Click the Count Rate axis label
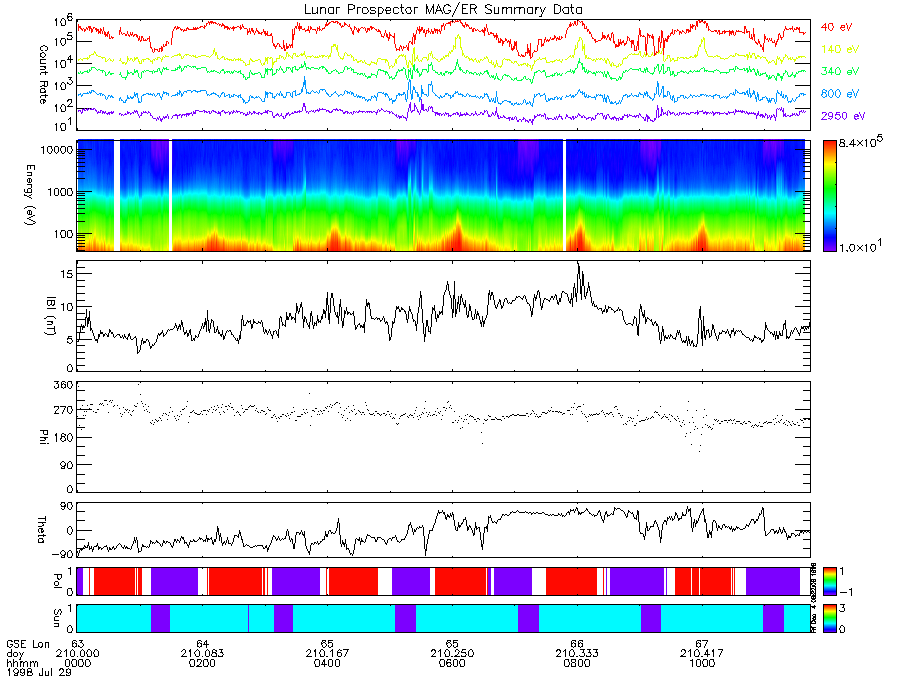The image size is (900, 700). pos(43,75)
